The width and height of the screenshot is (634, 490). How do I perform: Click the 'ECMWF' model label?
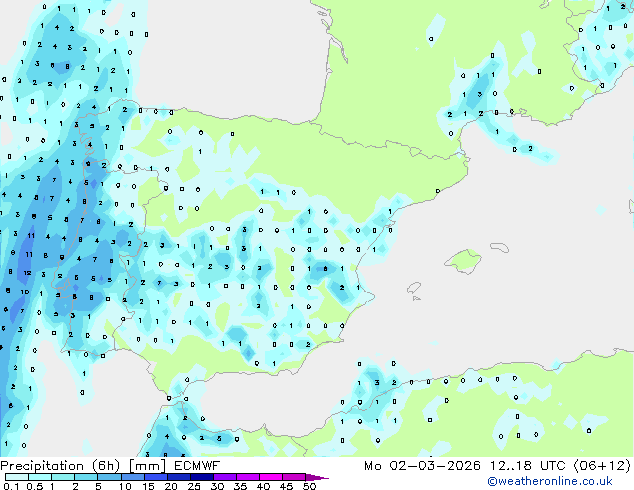point(197,466)
